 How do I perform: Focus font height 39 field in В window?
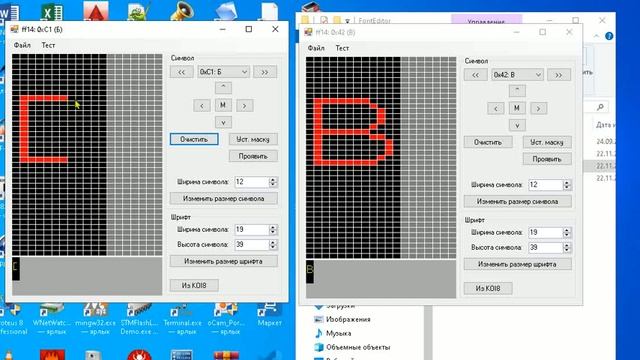546,248
